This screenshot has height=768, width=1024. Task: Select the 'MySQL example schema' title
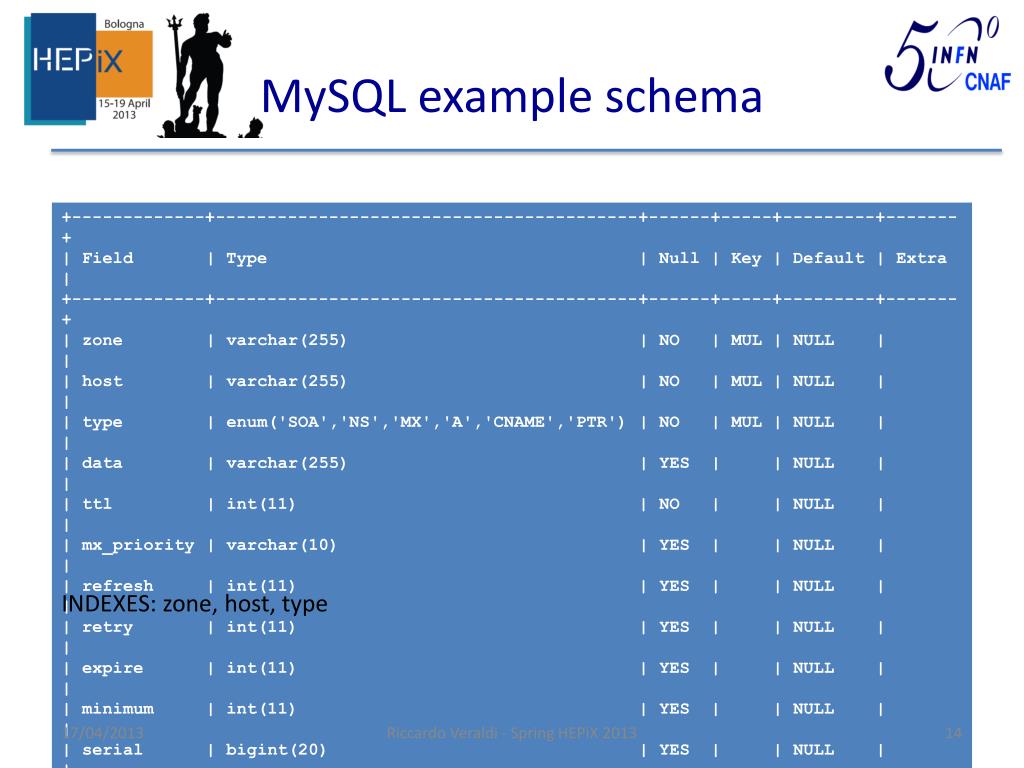click(511, 97)
